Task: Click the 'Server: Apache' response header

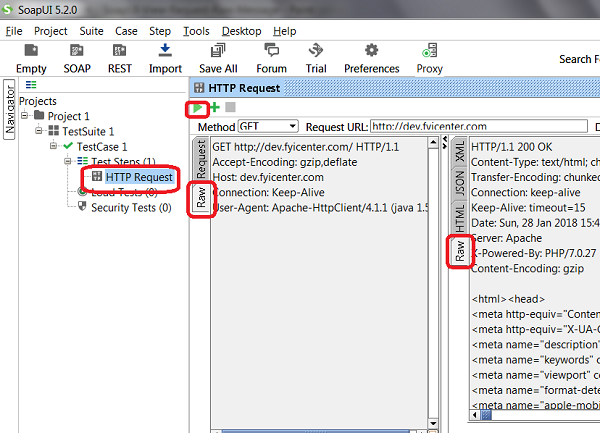Action: [x=507, y=238]
